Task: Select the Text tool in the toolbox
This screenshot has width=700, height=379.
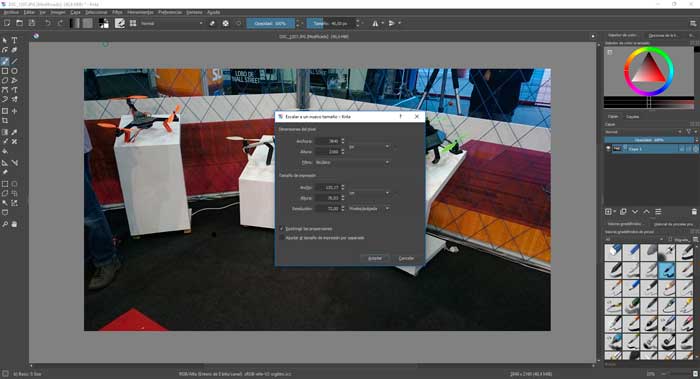Action: (x=14, y=40)
